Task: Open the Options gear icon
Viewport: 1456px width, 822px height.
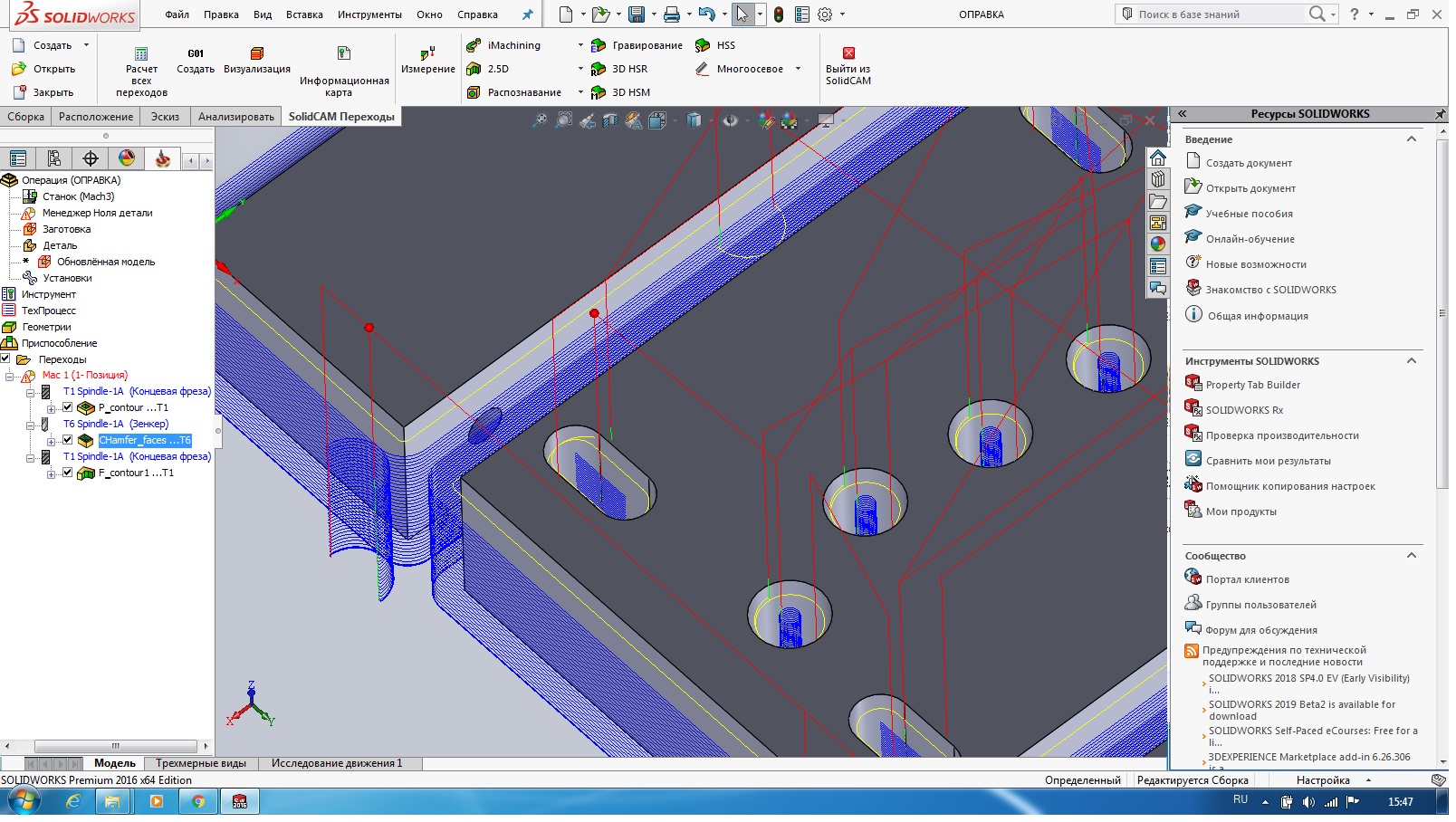Action: [825, 14]
